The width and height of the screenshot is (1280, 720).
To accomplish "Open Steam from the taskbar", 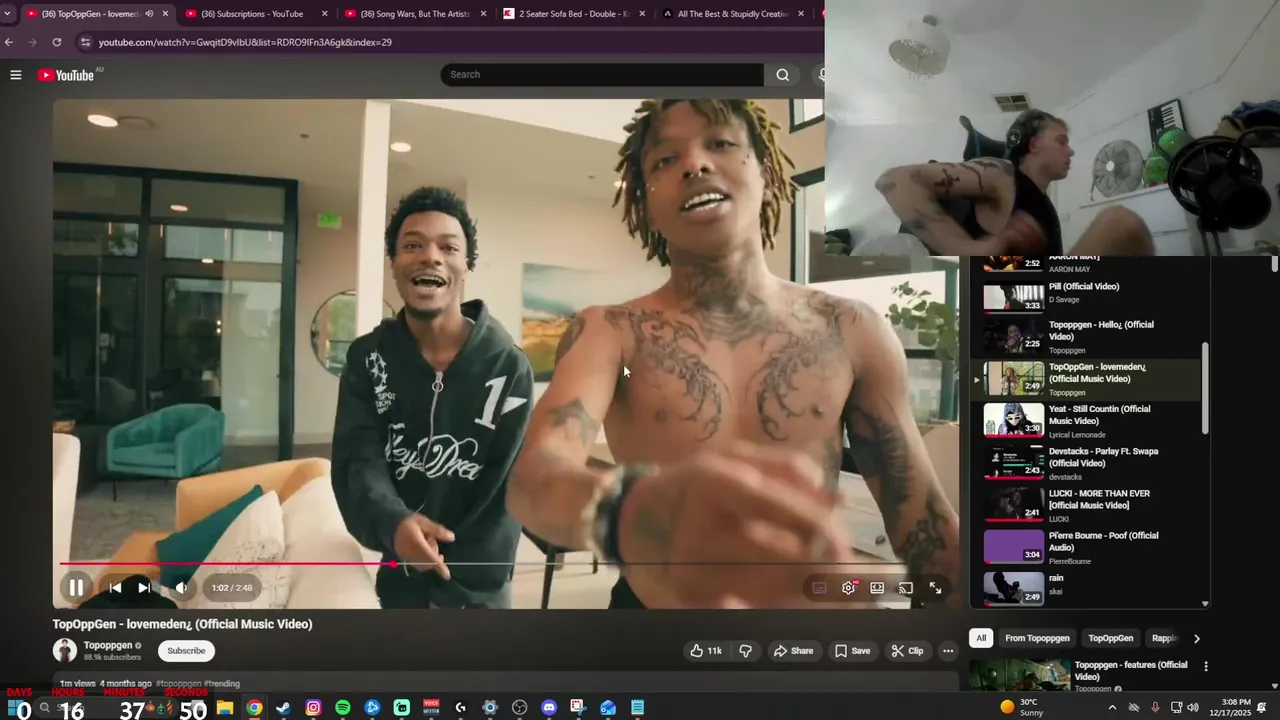I will (x=284, y=708).
